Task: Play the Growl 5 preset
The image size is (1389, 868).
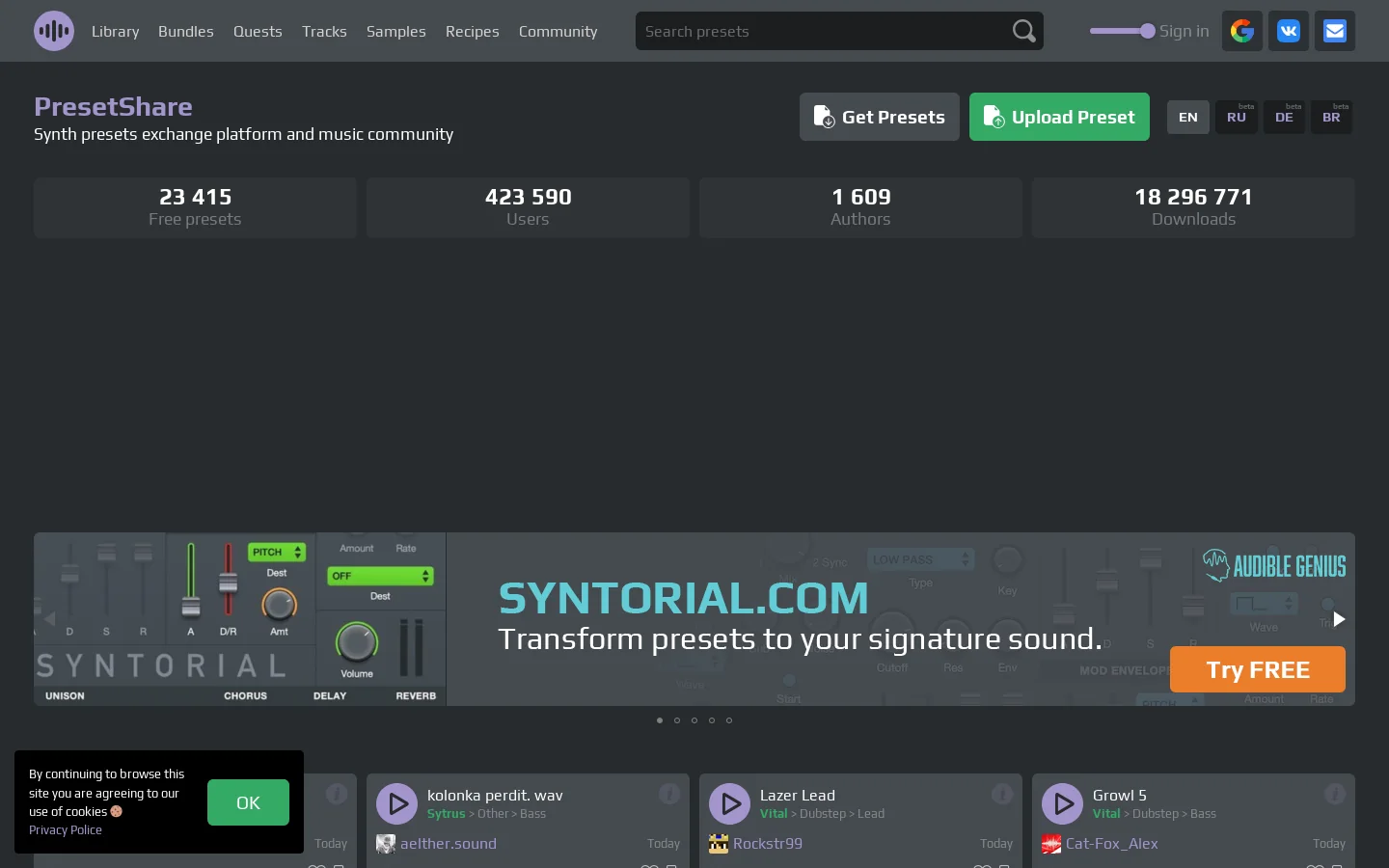Action: click(1062, 803)
